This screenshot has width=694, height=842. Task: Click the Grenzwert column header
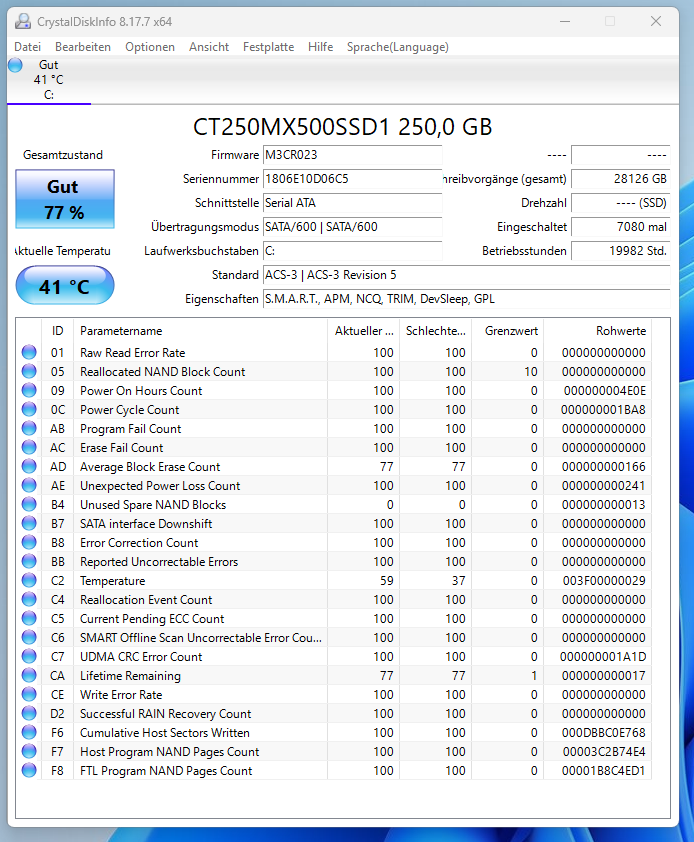508,331
